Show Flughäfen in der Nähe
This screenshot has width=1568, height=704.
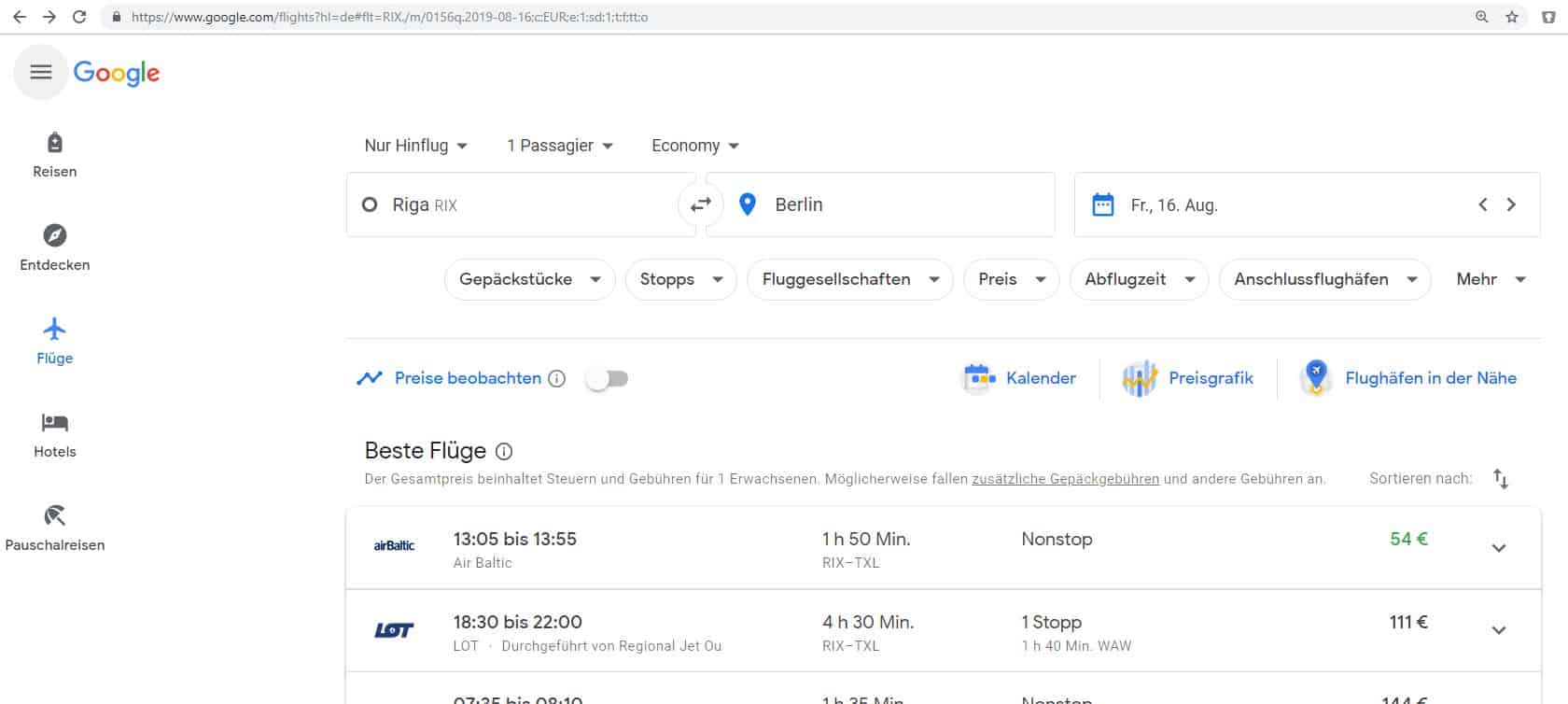1408,378
